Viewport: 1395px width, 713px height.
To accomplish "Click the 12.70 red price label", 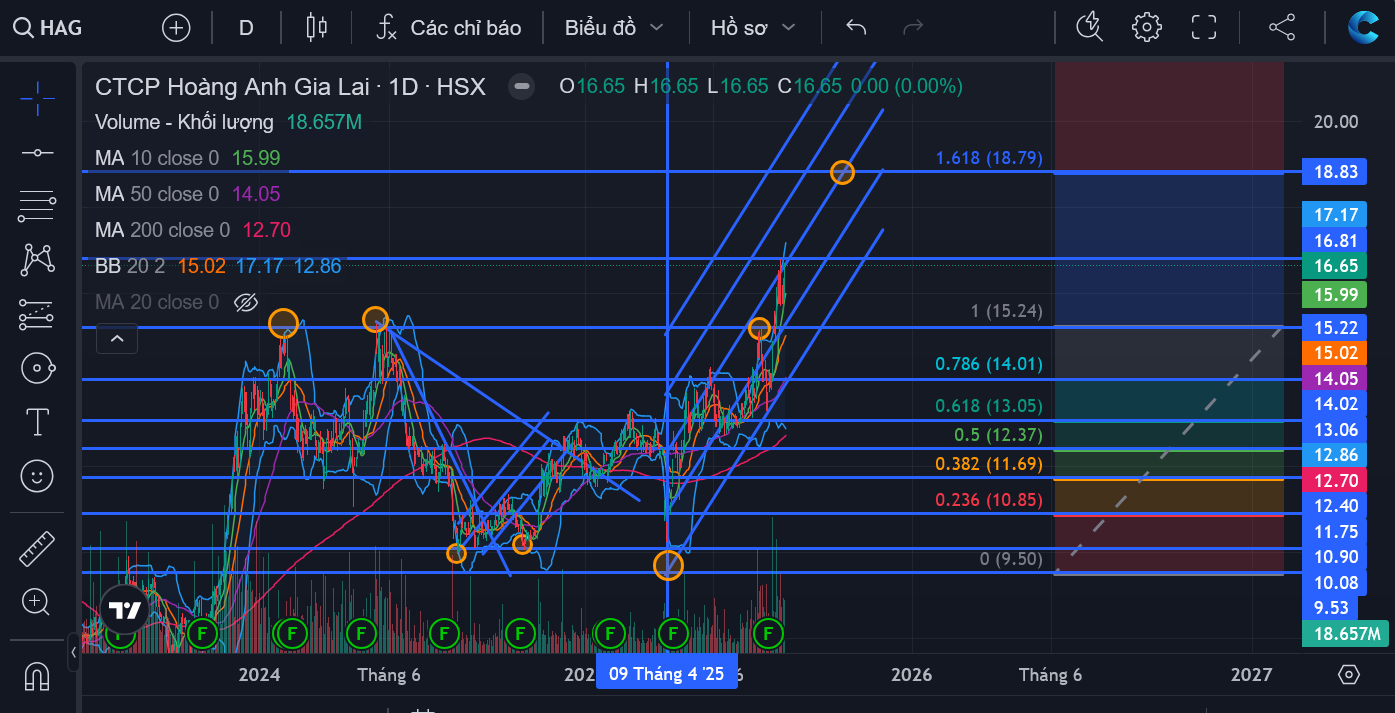I will coord(1335,480).
